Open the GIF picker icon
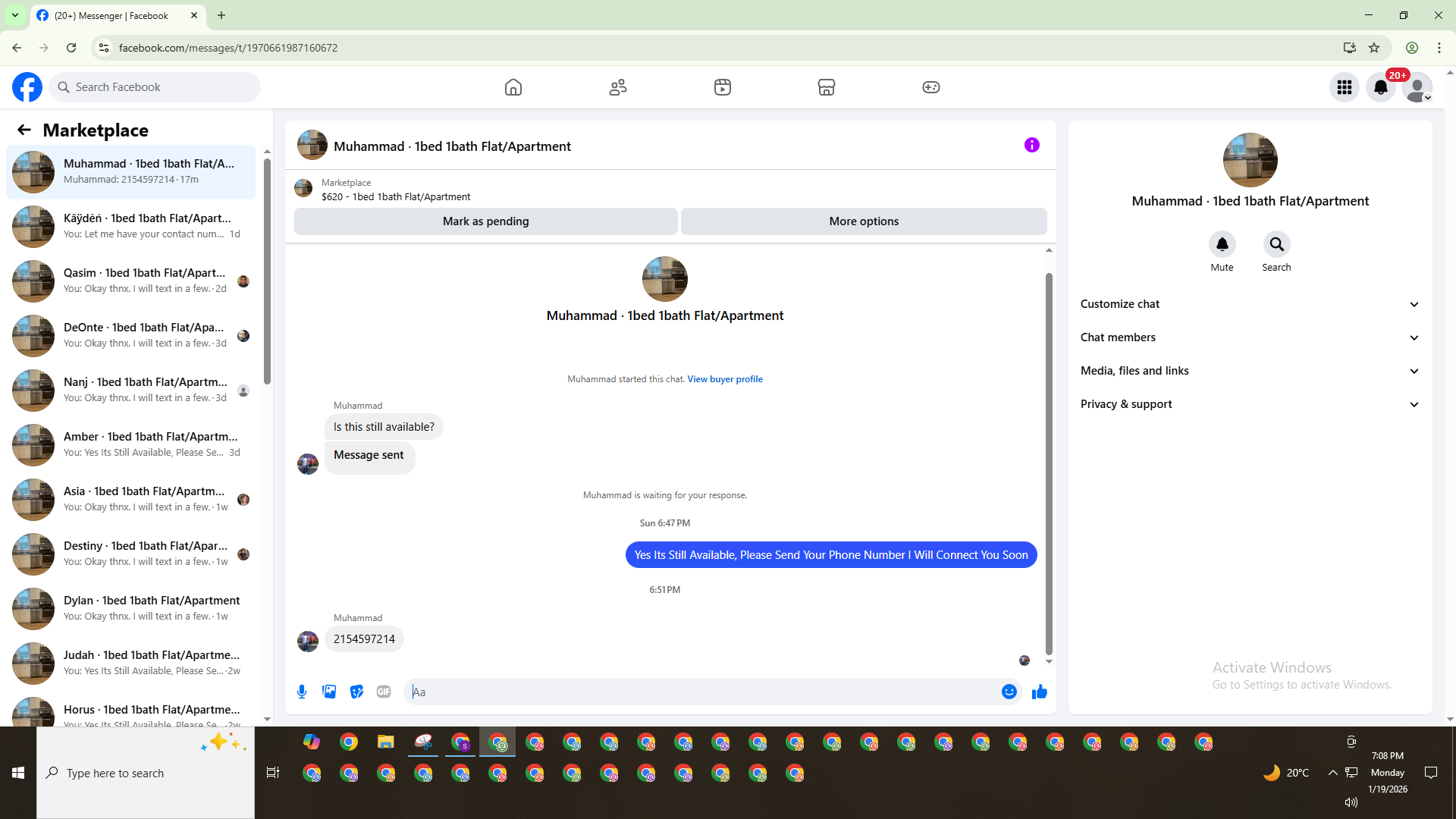 [384, 692]
